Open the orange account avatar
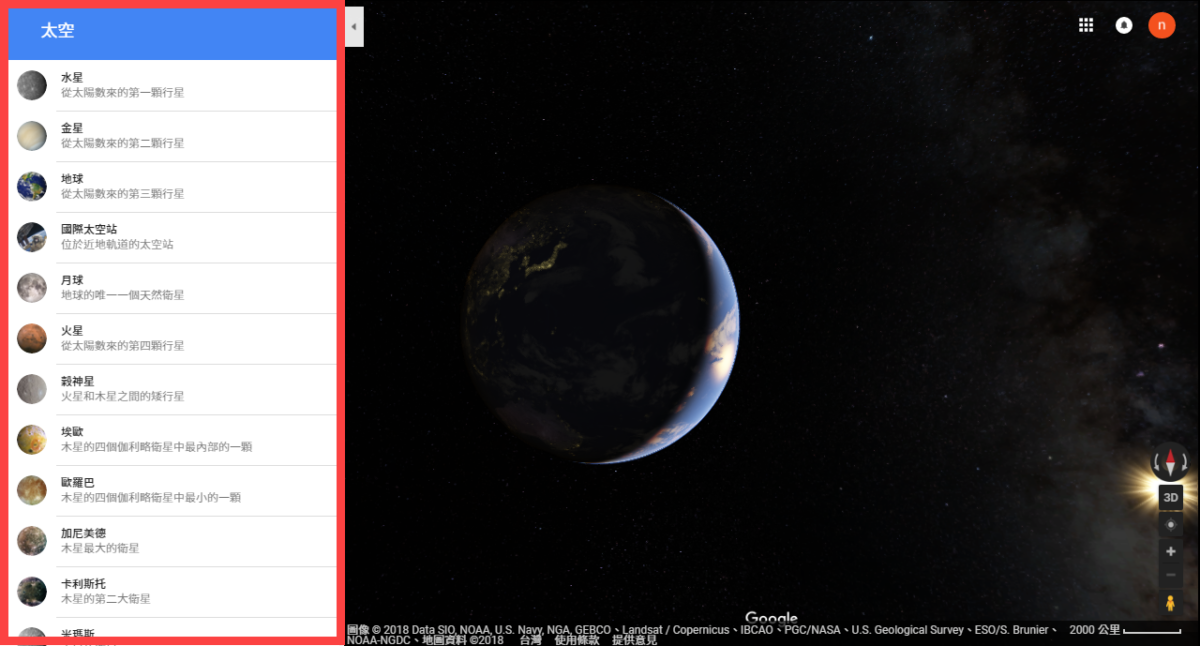The width and height of the screenshot is (1200, 646). pos(1161,26)
